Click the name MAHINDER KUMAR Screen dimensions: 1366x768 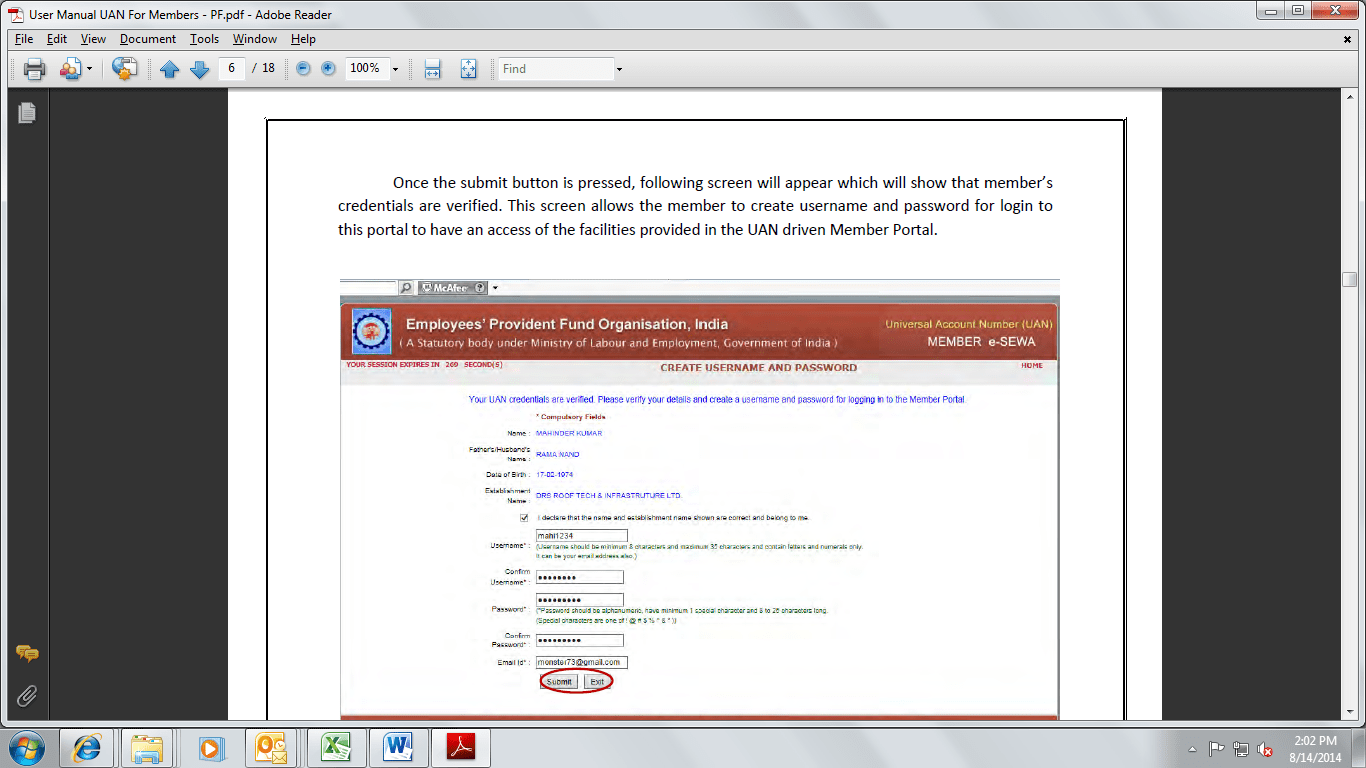[x=569, y=433]
